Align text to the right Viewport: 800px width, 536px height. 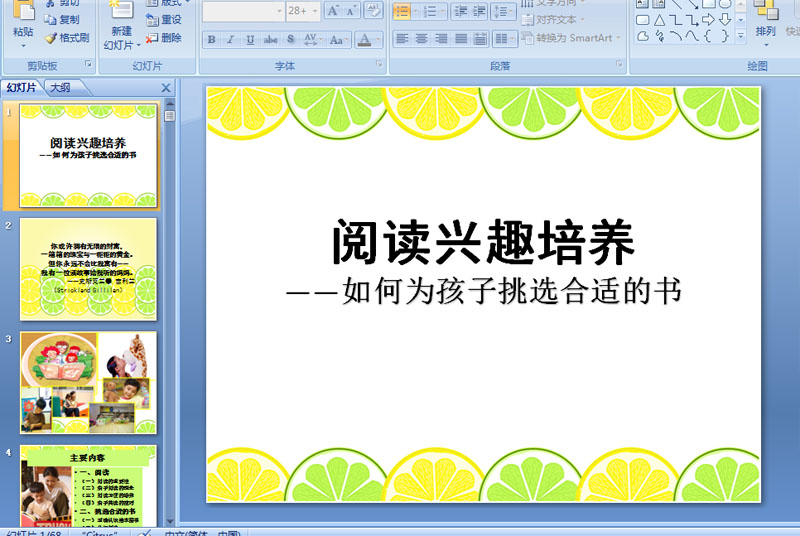click(441, 39)
